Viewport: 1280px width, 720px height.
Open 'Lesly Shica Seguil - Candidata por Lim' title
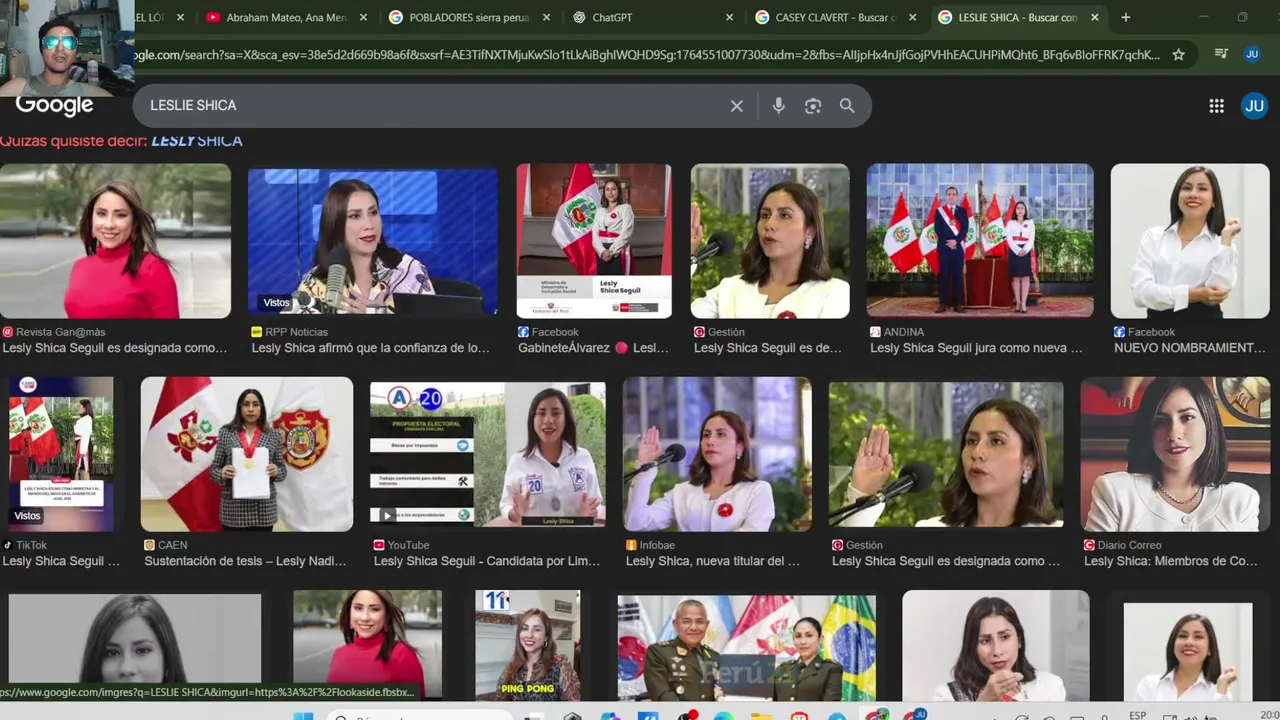click(x=487, y=561)
